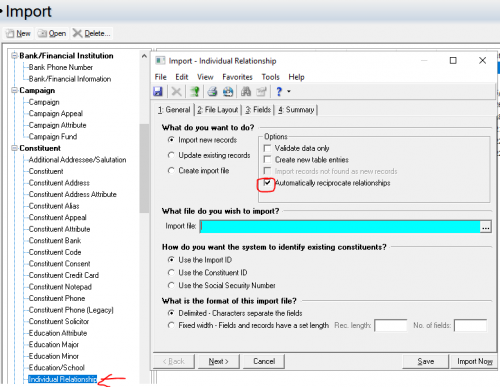The image size is (500, 387).
Task: Click the Print toolbar icon
Action: tap(212, 91)
